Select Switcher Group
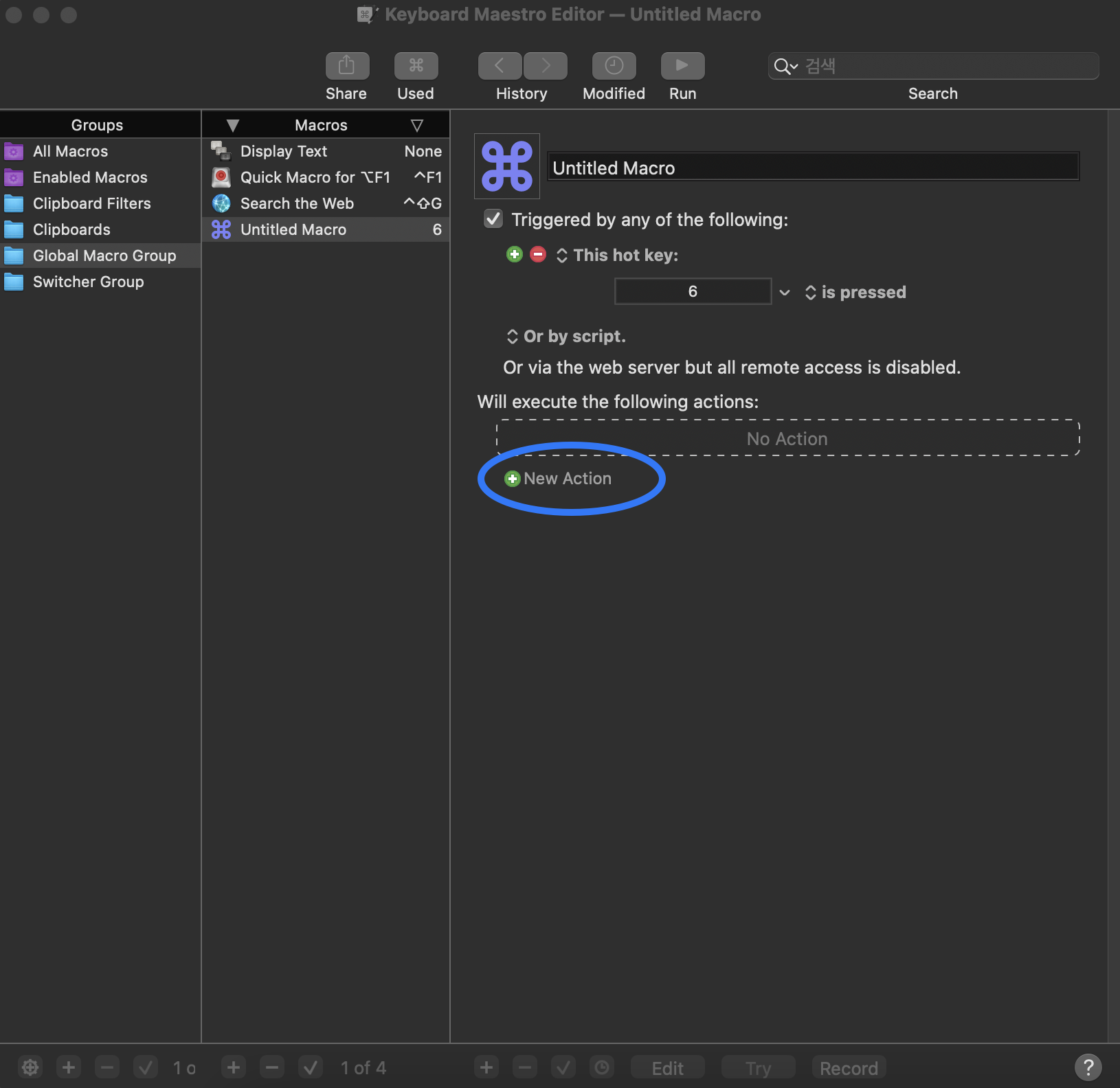This screenshot has height=1088, width=1120. [100, 282]
